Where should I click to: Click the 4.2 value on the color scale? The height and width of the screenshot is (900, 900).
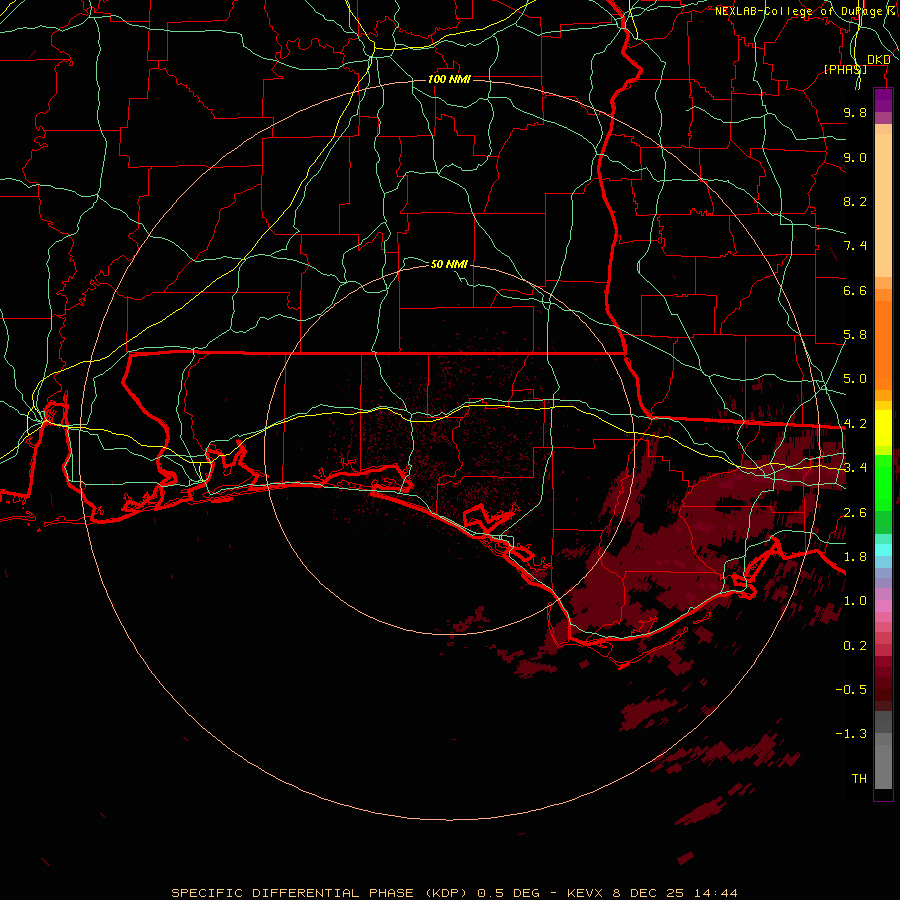855,424
